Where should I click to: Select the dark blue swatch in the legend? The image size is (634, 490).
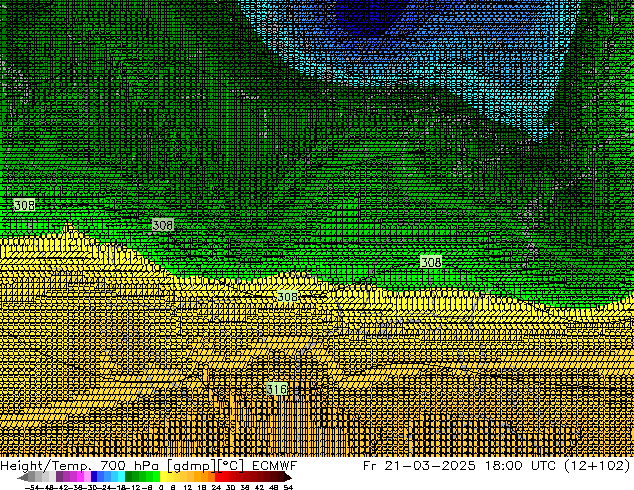(x=94, y=477)
